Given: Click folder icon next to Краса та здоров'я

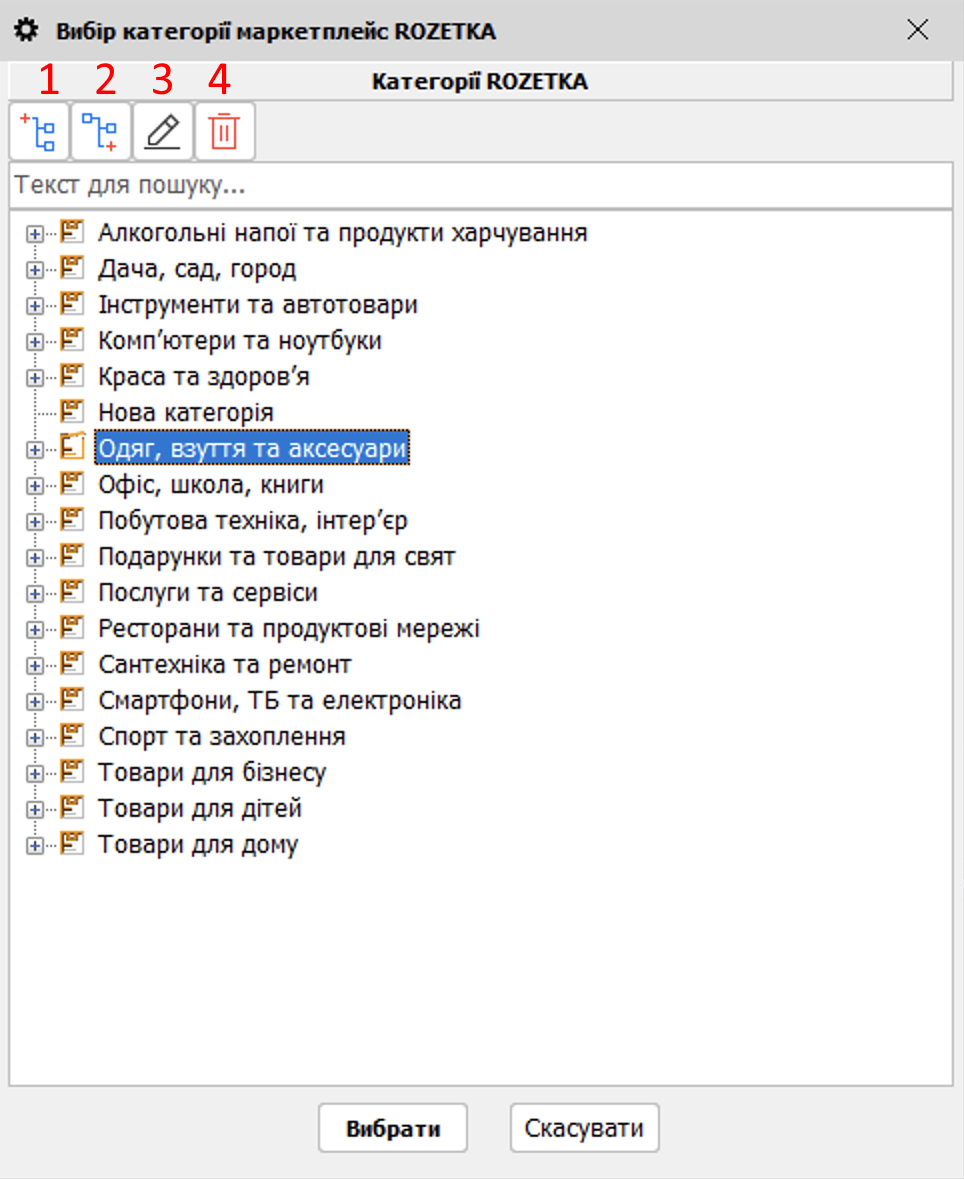Looking at the screenshot, I should click(72, 376).
